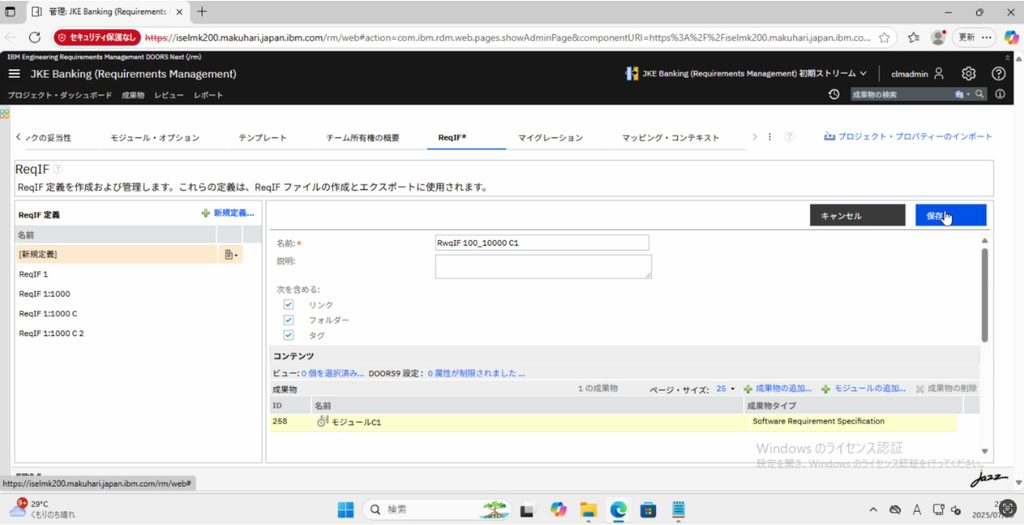Open the Edge Copilot icon
1024x525 pixels.
(x=1011, y=37)
